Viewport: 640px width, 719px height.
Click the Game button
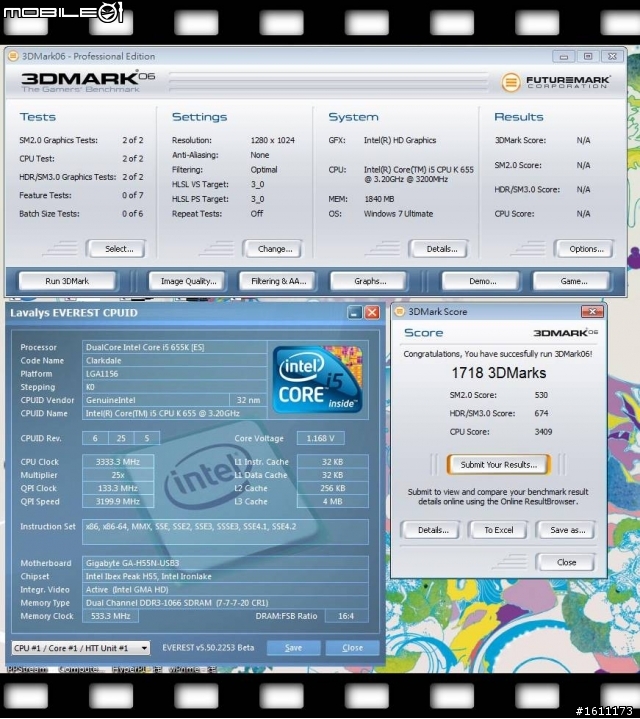tap(573, 281)
